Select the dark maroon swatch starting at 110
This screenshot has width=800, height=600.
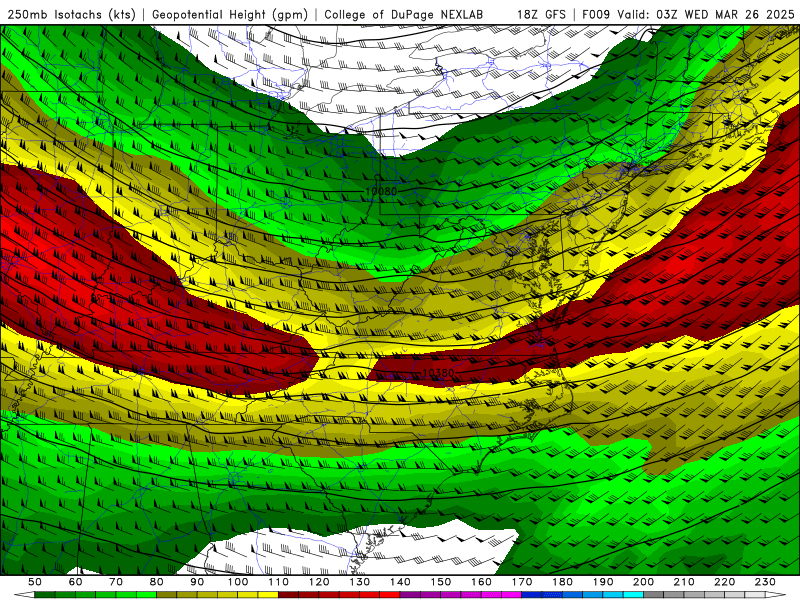coord(289,595)
